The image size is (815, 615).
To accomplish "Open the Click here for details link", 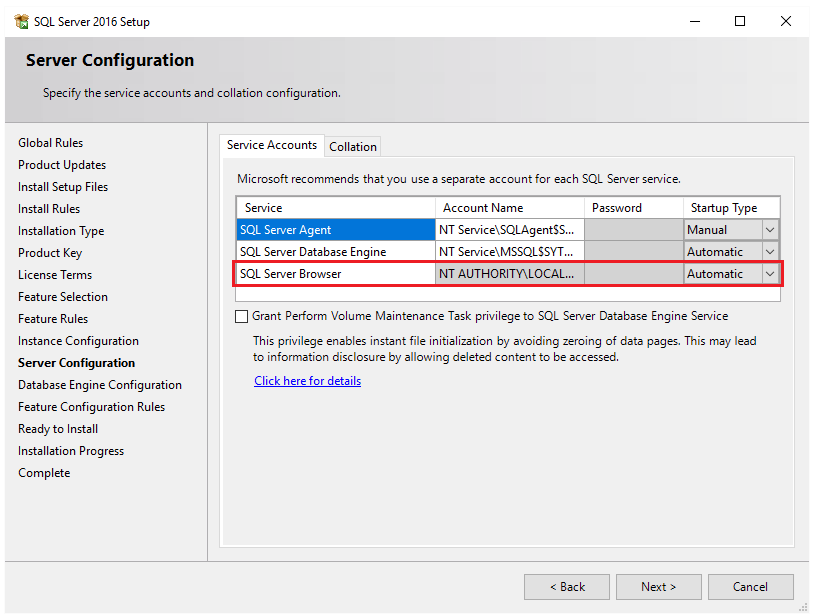I will pyautogui.click(x=307, y=381).
